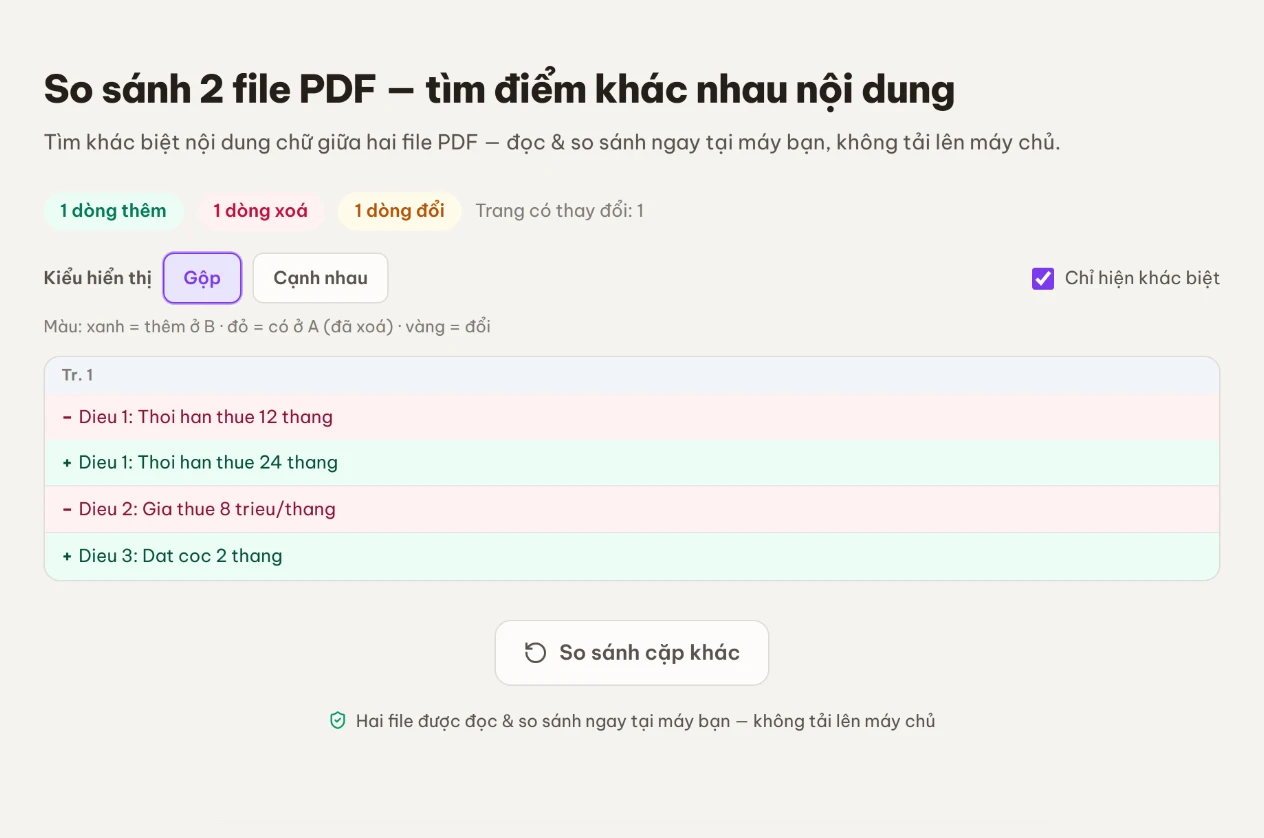Select added line Dieu 3: Dat coc 2 thang
This screenshot has height=838, width=1264.
coord(632,556)
